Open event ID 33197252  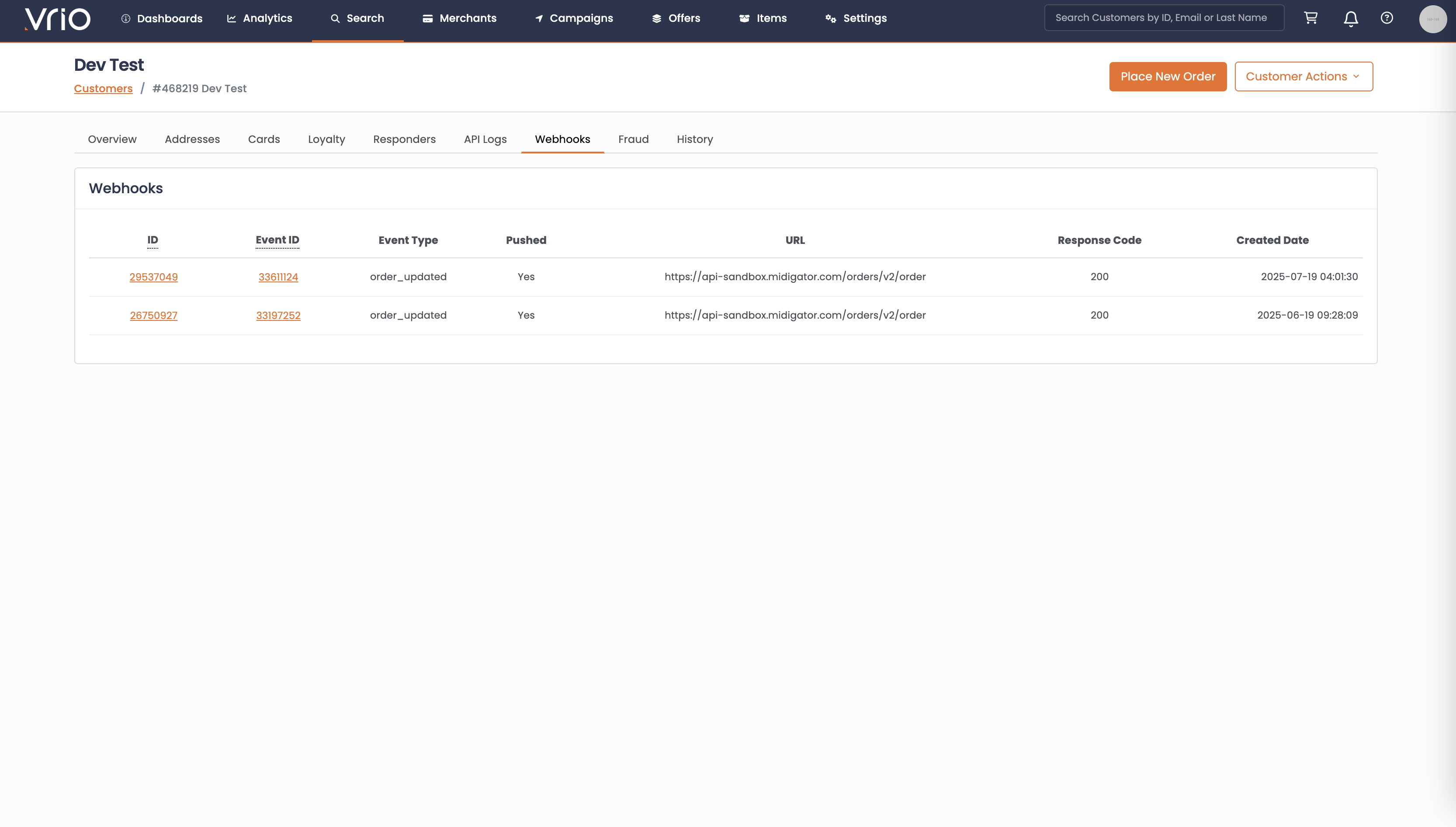coord(278,316)
